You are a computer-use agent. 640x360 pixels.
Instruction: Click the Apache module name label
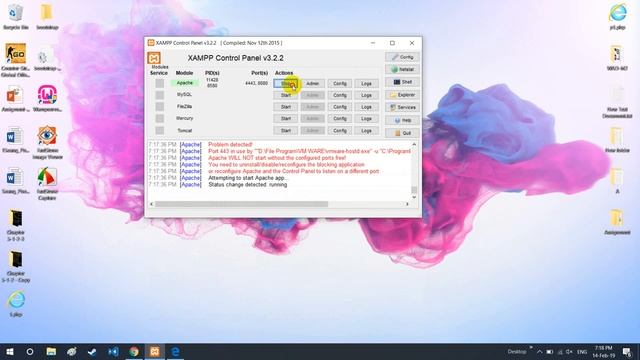click(x=184, y=83)
